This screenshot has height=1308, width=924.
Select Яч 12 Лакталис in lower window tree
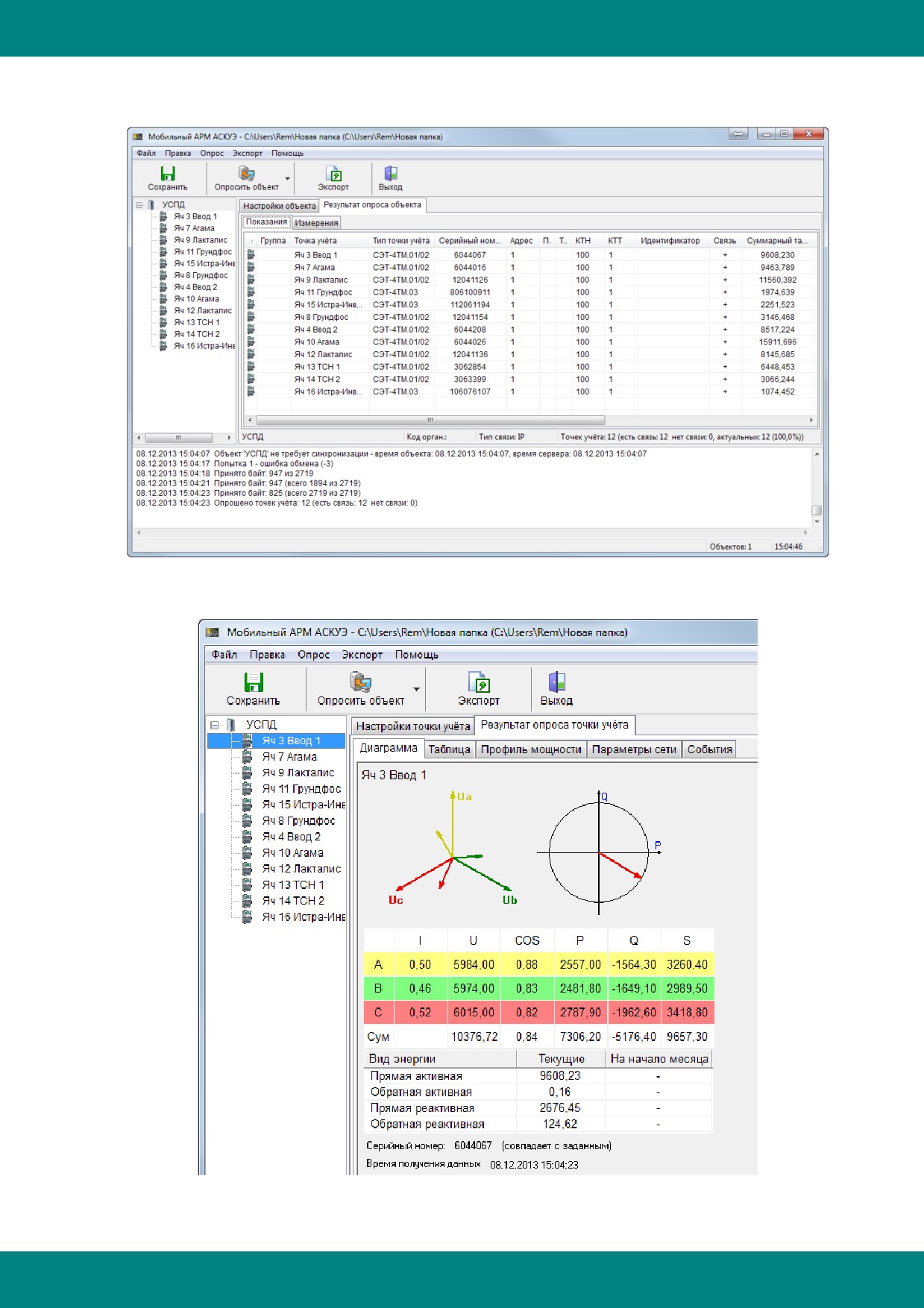(301, 869)
